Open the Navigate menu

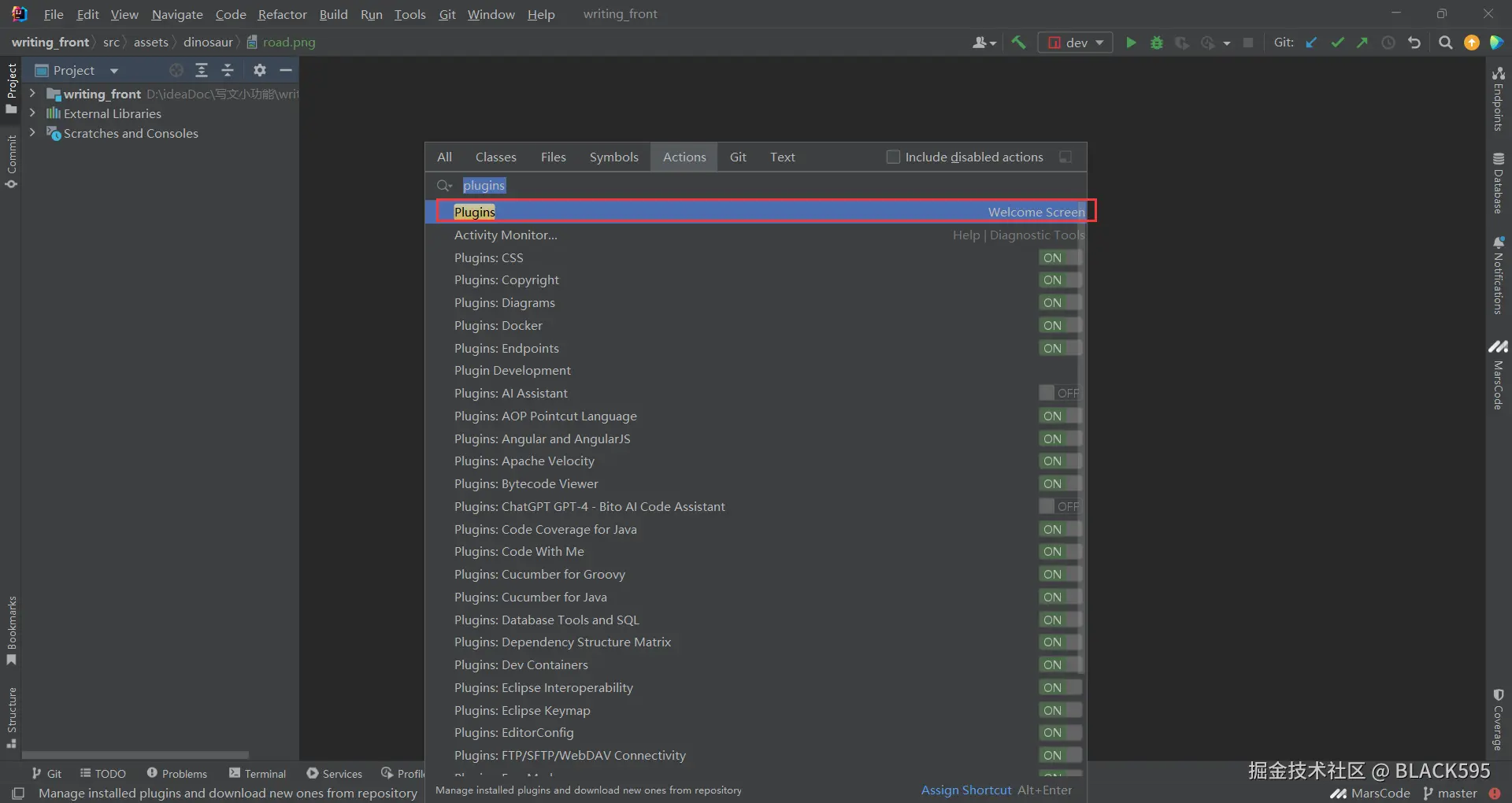click(177, 14)
